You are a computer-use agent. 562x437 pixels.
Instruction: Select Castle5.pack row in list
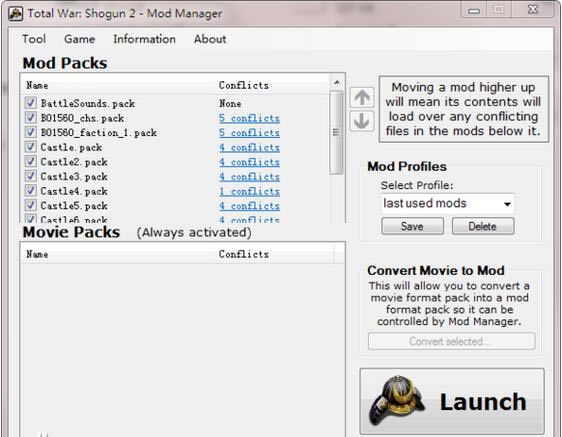(176, 206)
